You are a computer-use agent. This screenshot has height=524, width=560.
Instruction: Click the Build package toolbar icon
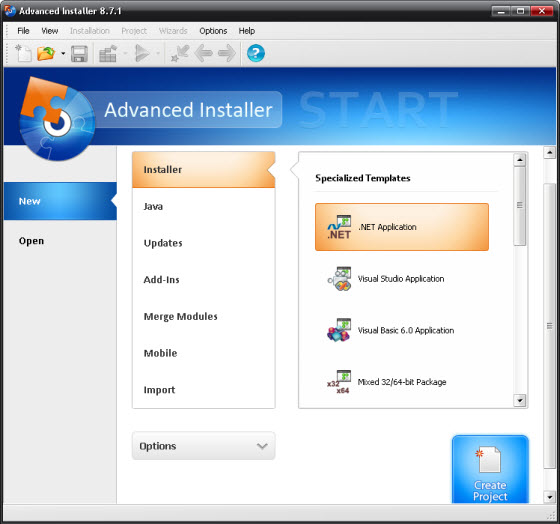coord(108,54)
